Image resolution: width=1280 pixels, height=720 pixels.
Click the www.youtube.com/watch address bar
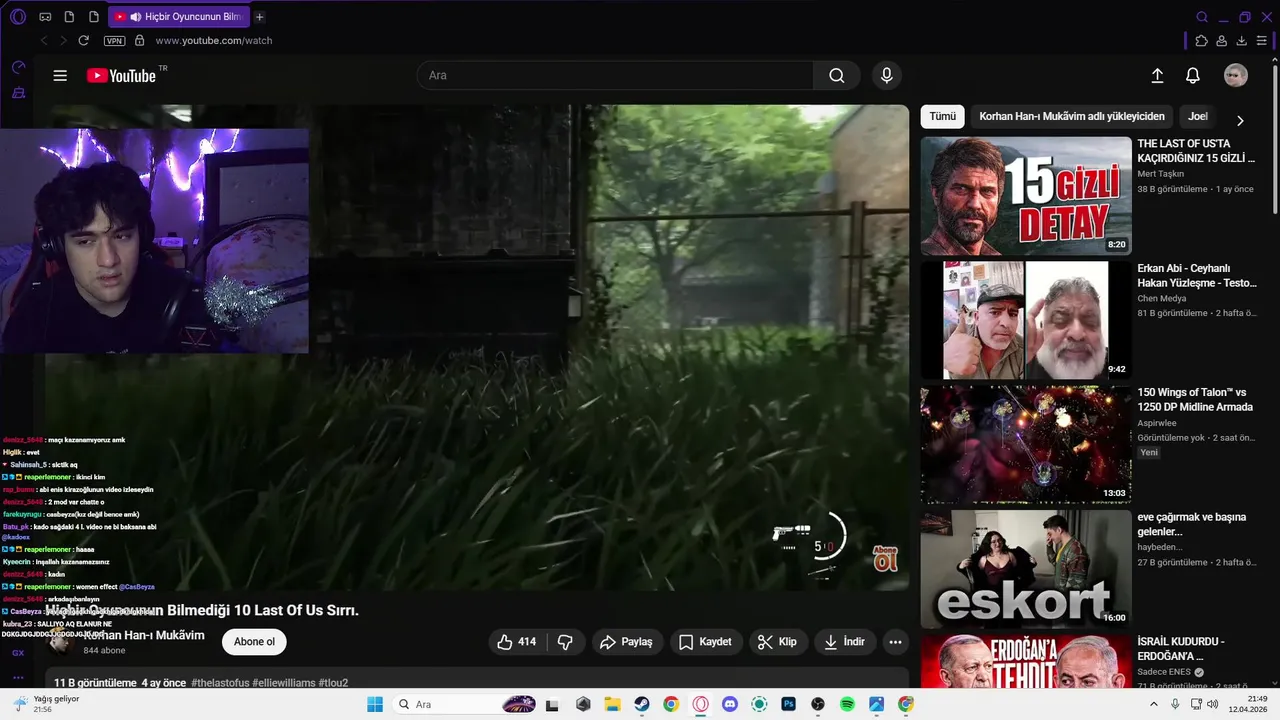(214, 41)
